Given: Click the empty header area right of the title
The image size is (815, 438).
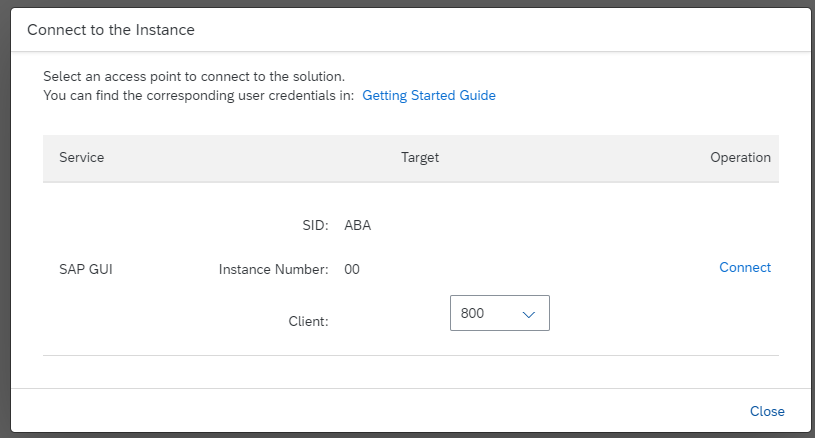Looking at the screenshot, I should pos(500,30).
